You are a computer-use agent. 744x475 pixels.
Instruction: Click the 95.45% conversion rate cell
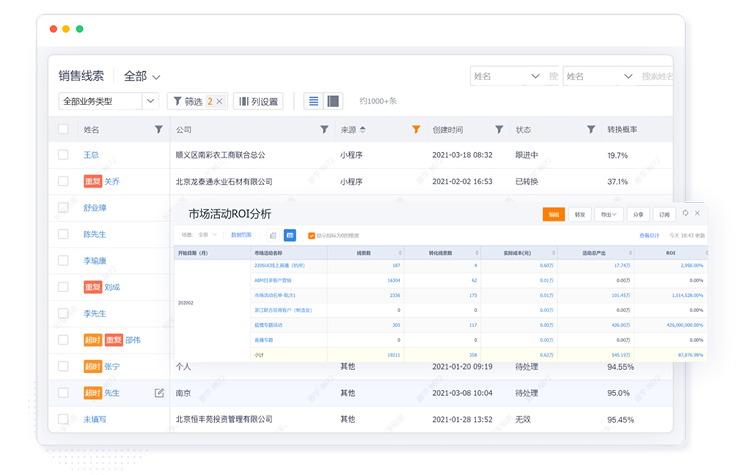point(621,420)
